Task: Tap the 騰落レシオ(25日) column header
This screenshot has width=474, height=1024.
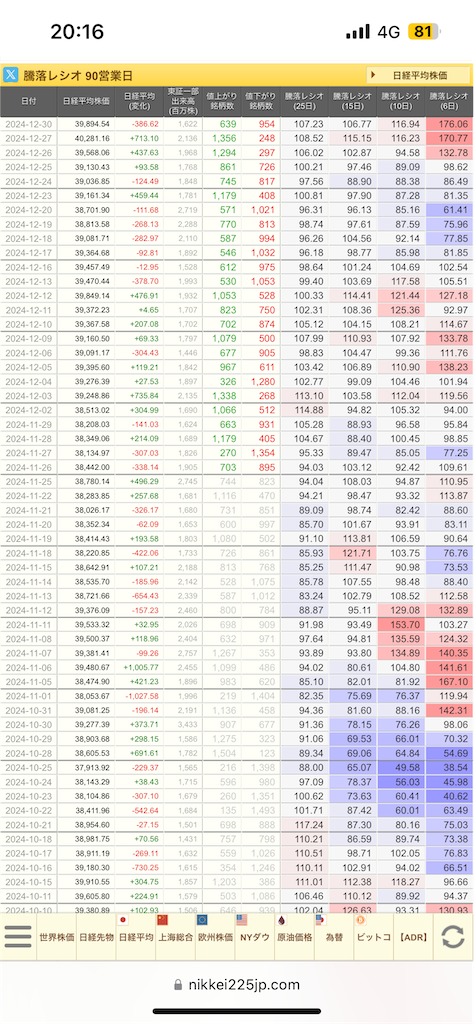Action: [x=304, y=101]
